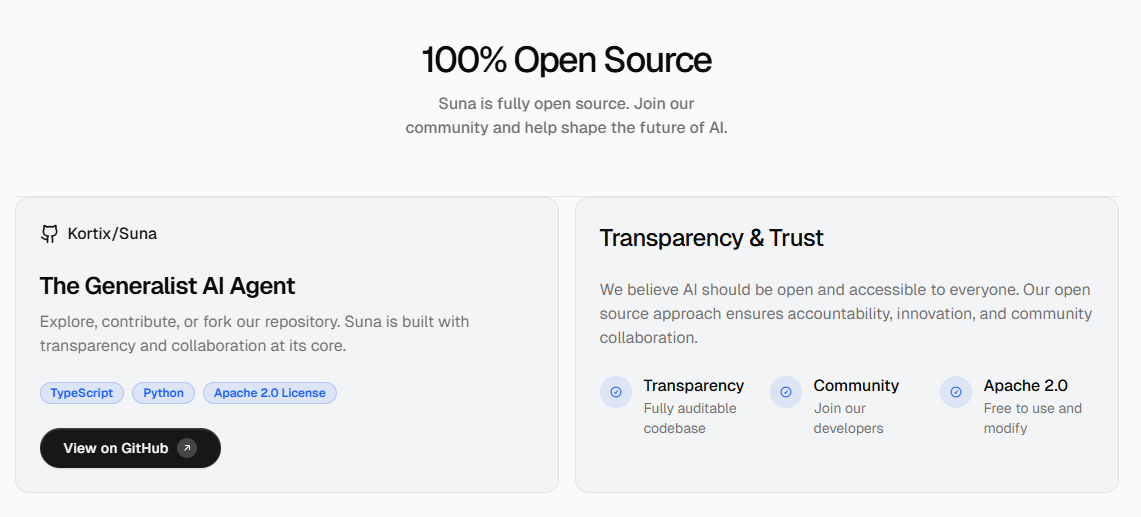Click the Transparency checkmark icon
Screen dimensions: 1141x517
pos(616,392)
